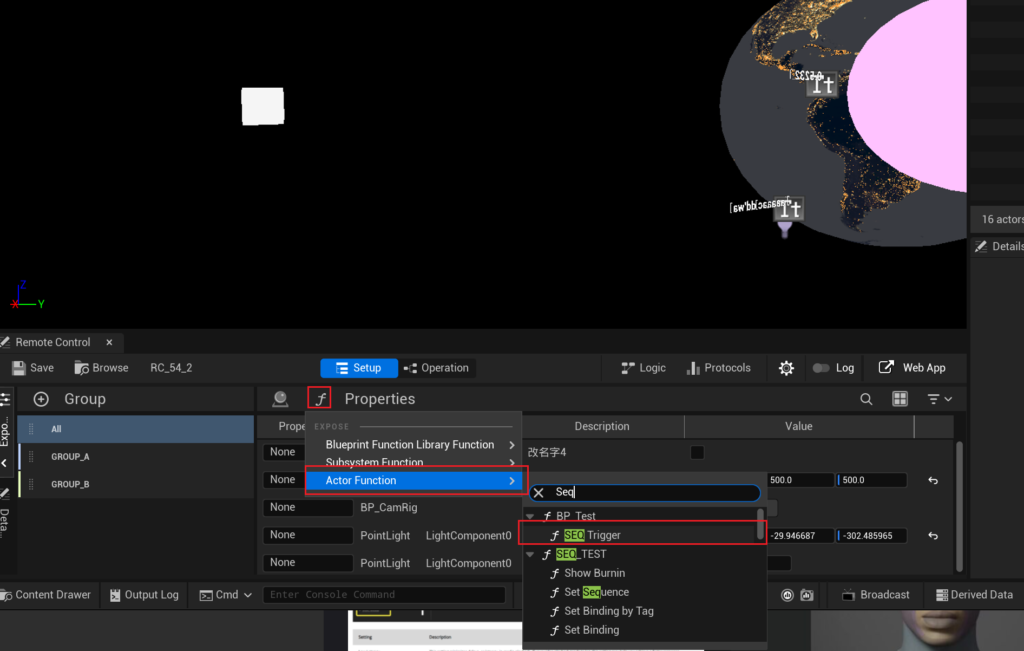Select GROUP_A in the group list

[x=136, y=456]
